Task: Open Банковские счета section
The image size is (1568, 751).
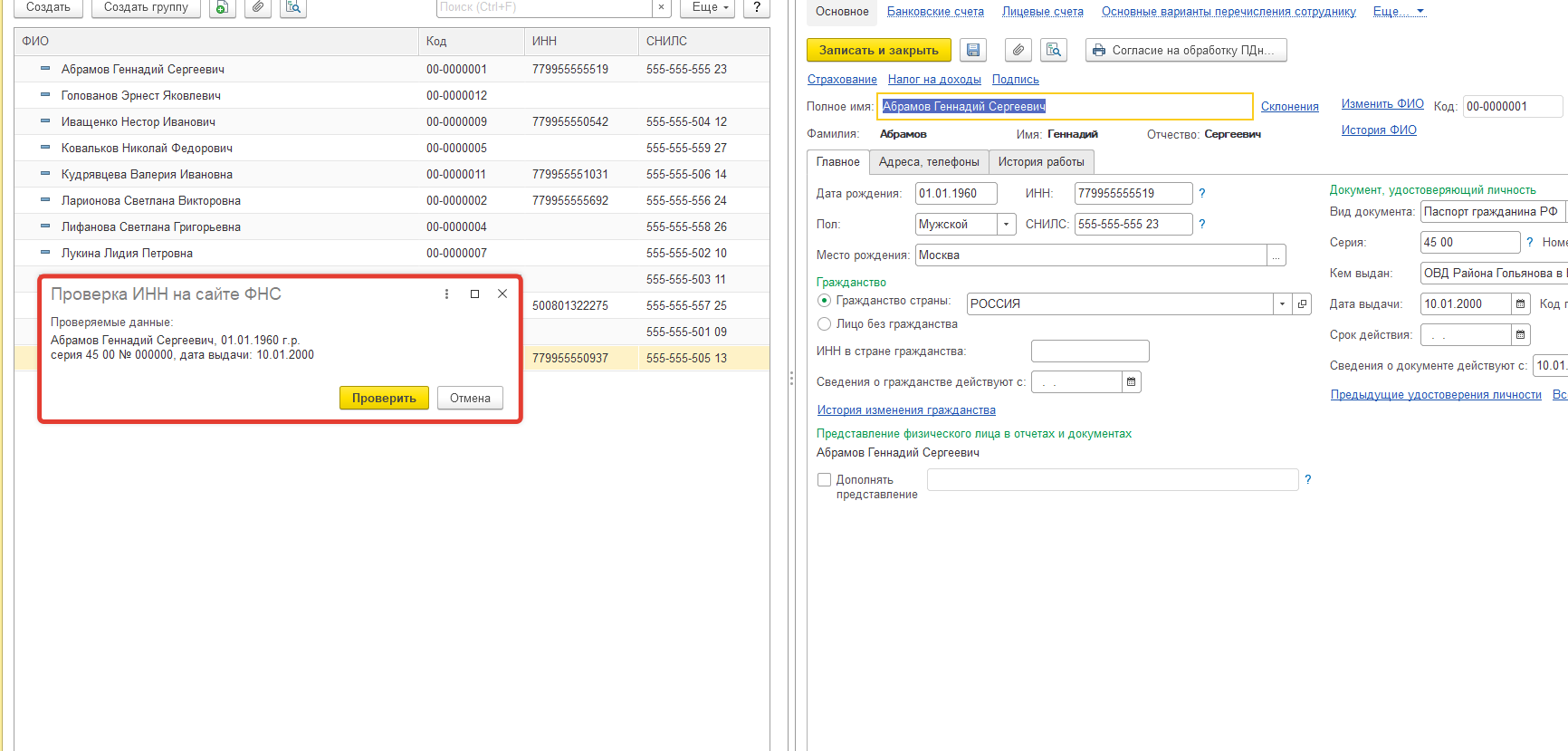Action: click(x=935, y=11)
